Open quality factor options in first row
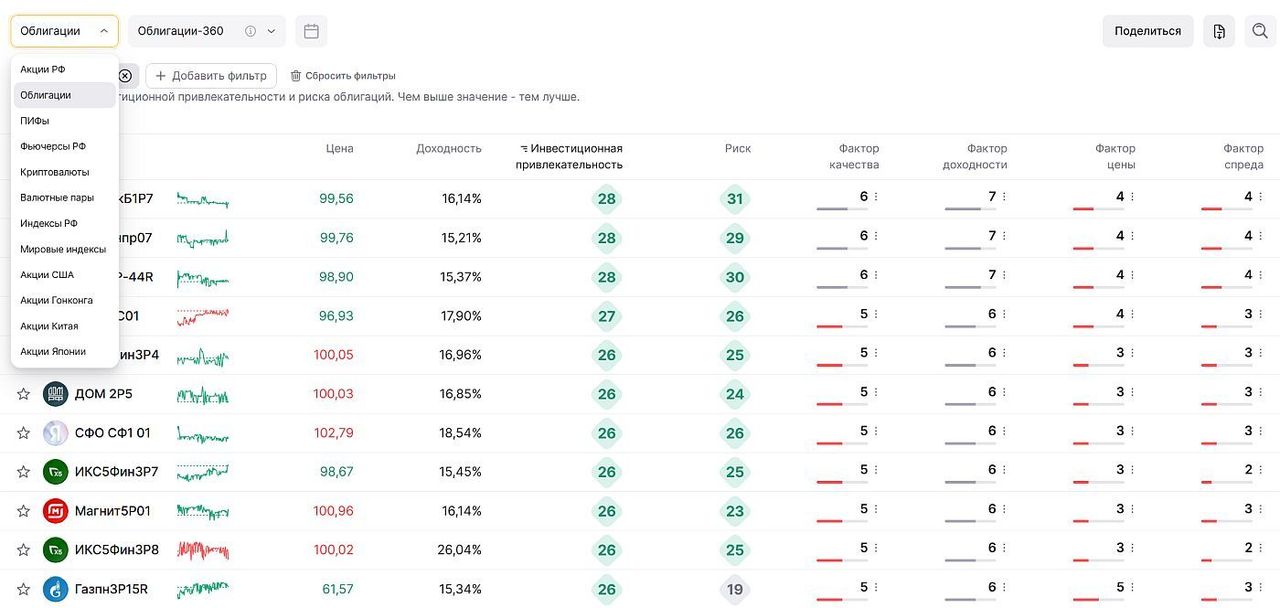 (876, 197)
